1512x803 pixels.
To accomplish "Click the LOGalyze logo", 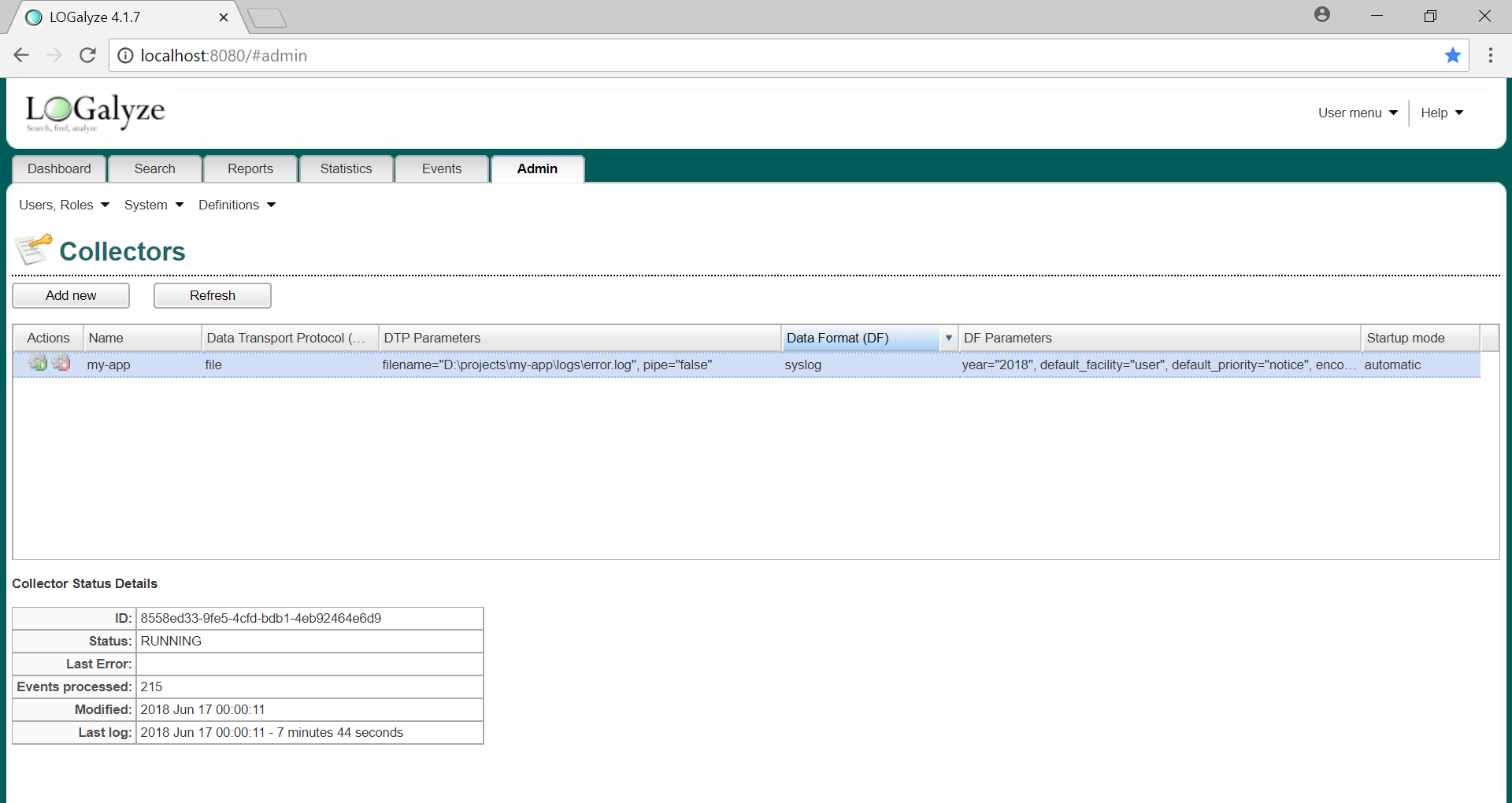I will (94, 113).
